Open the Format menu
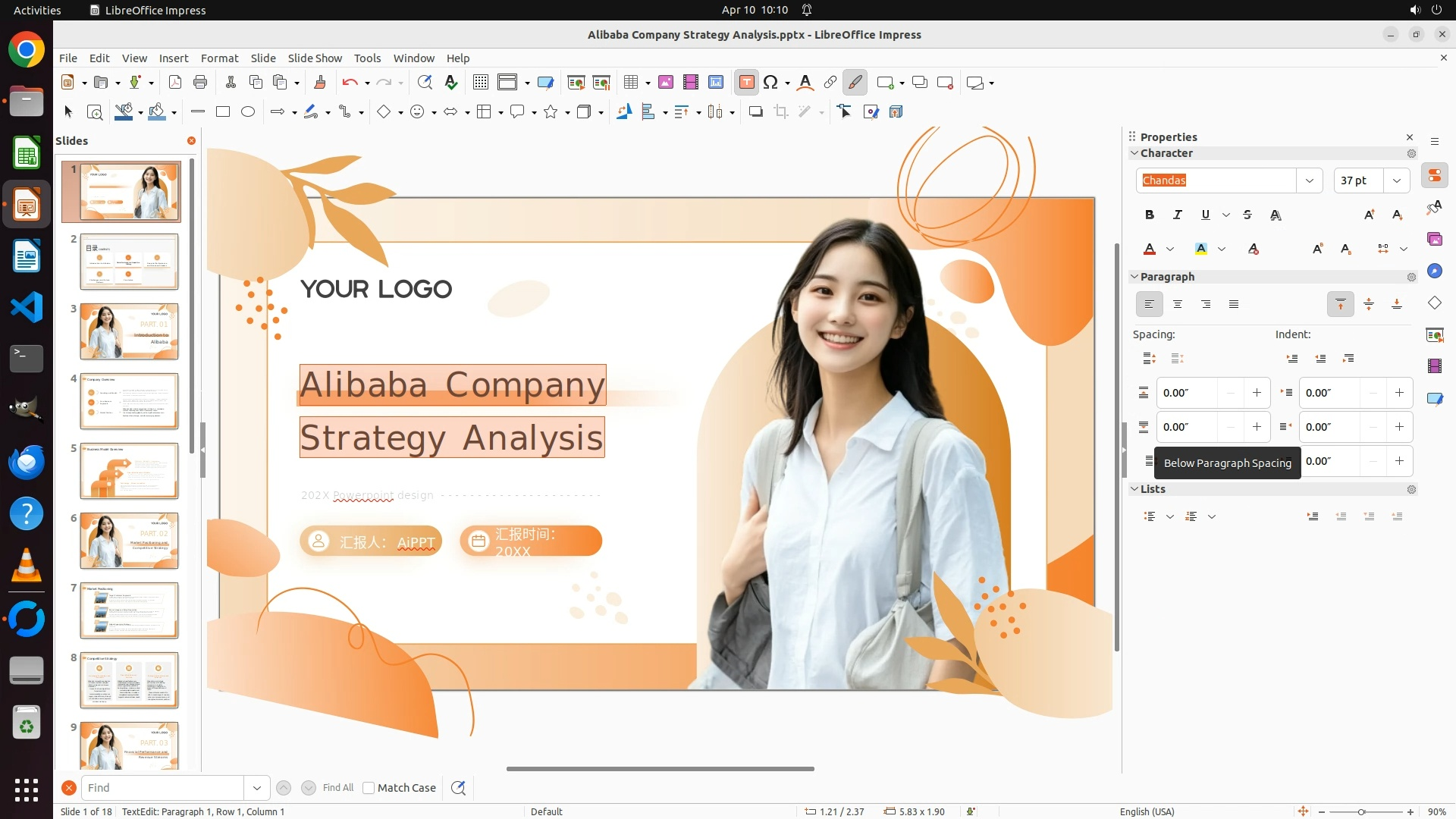1456x819 pixels. click(219, 58)
